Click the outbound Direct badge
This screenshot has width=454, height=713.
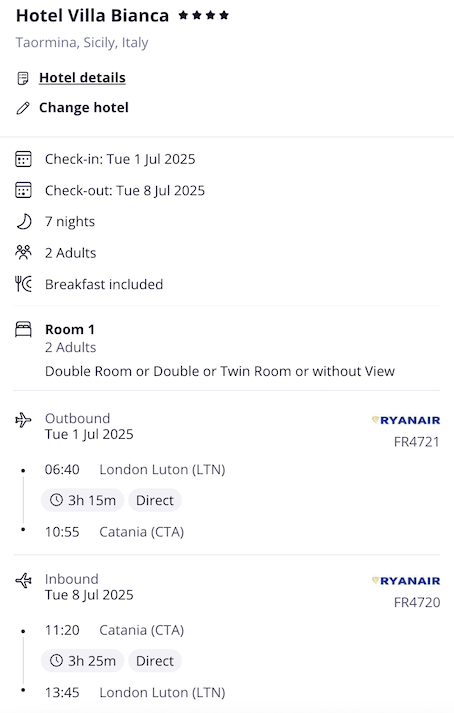click(155, 500)
